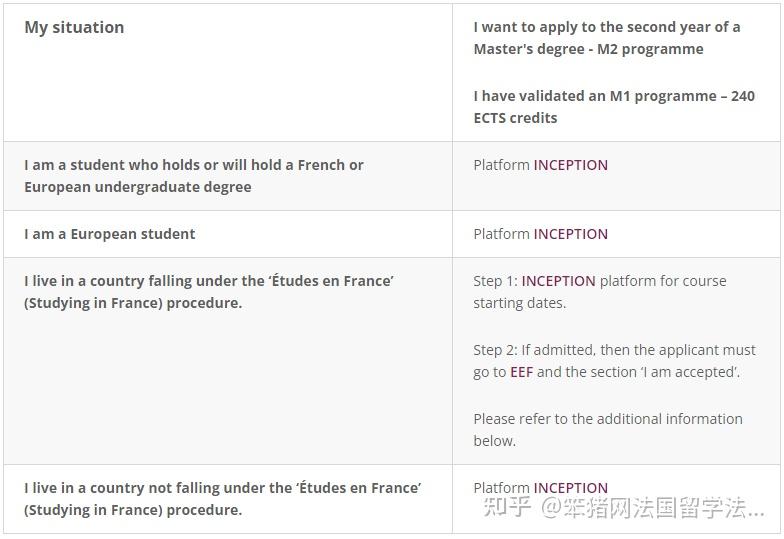Screen dimensions: 784x539
Task: Click 'I want to apply to the second year' heading
Action: [x=606, y=27]
